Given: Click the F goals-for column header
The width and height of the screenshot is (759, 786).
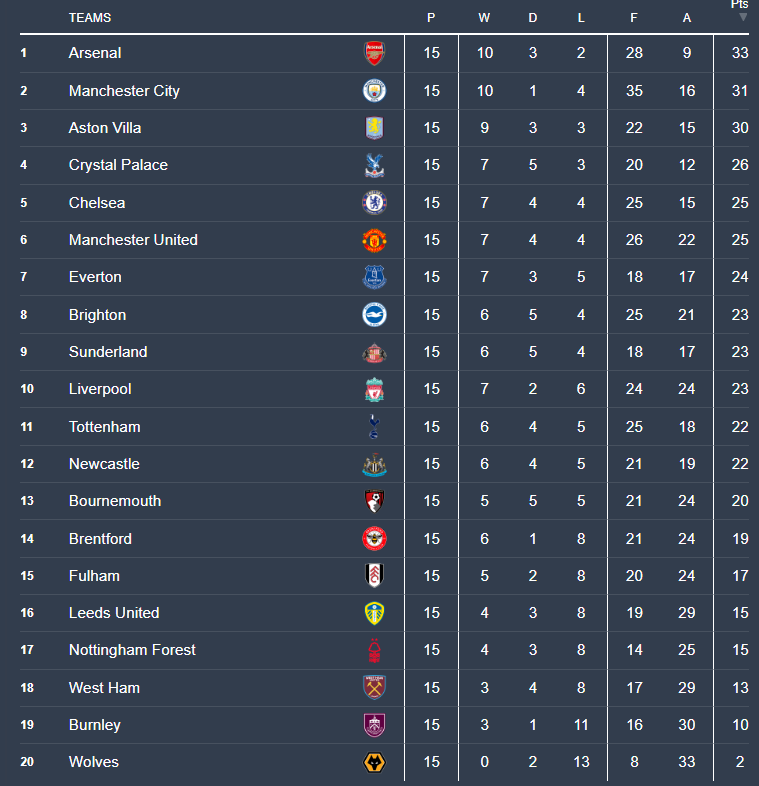Looking at the screenshot, I should 634,18.
